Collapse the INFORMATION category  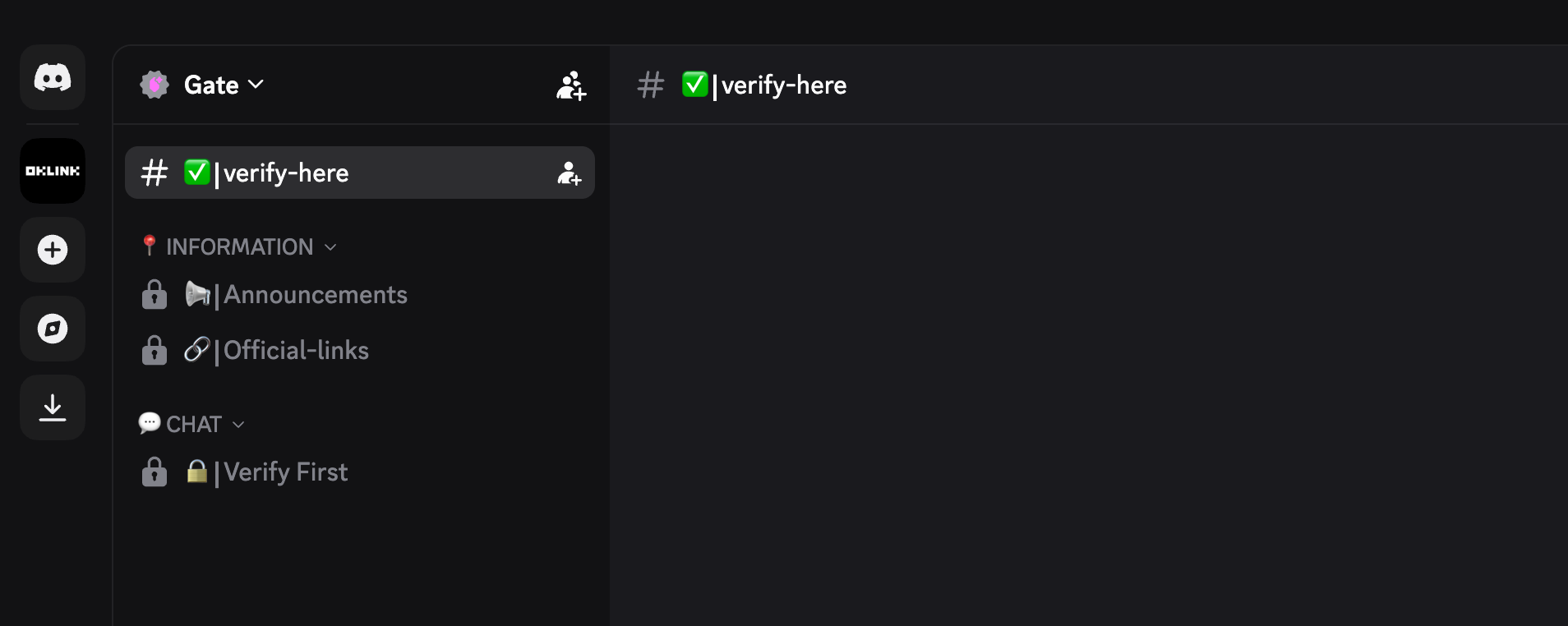(x=239, y=246)
